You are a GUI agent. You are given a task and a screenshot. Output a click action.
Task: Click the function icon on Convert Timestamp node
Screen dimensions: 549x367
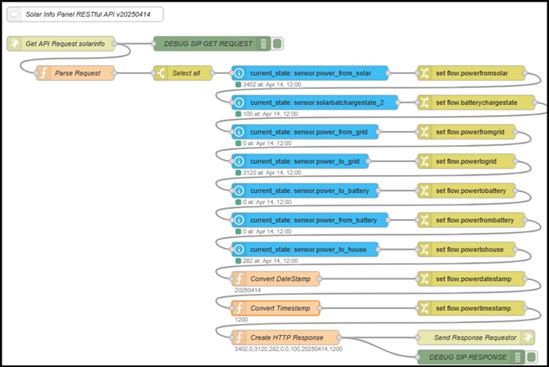click(239, 308)
